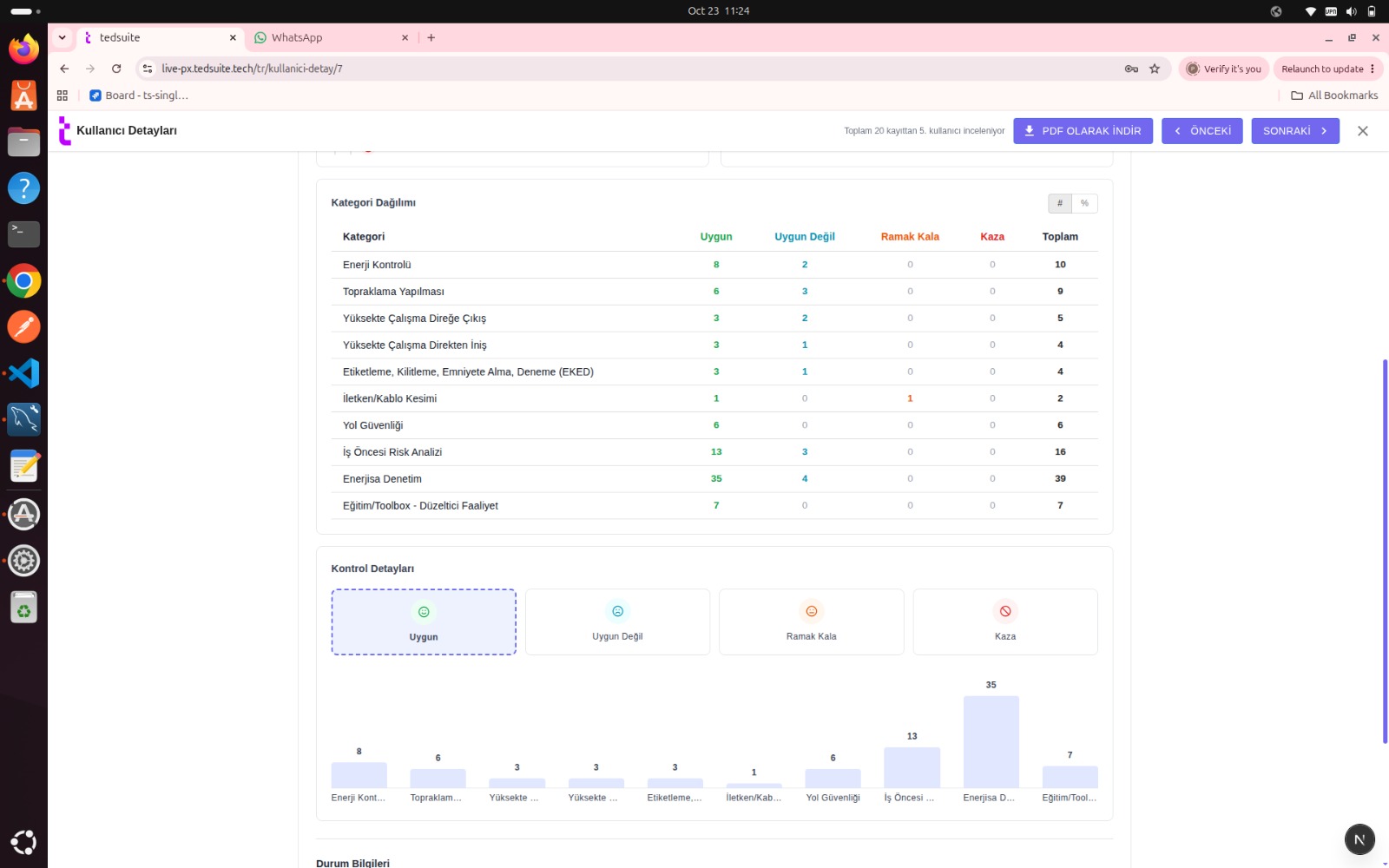Bookmark this page with star icon
This screenshot has height=868, width=1389.
point(1155,69)
